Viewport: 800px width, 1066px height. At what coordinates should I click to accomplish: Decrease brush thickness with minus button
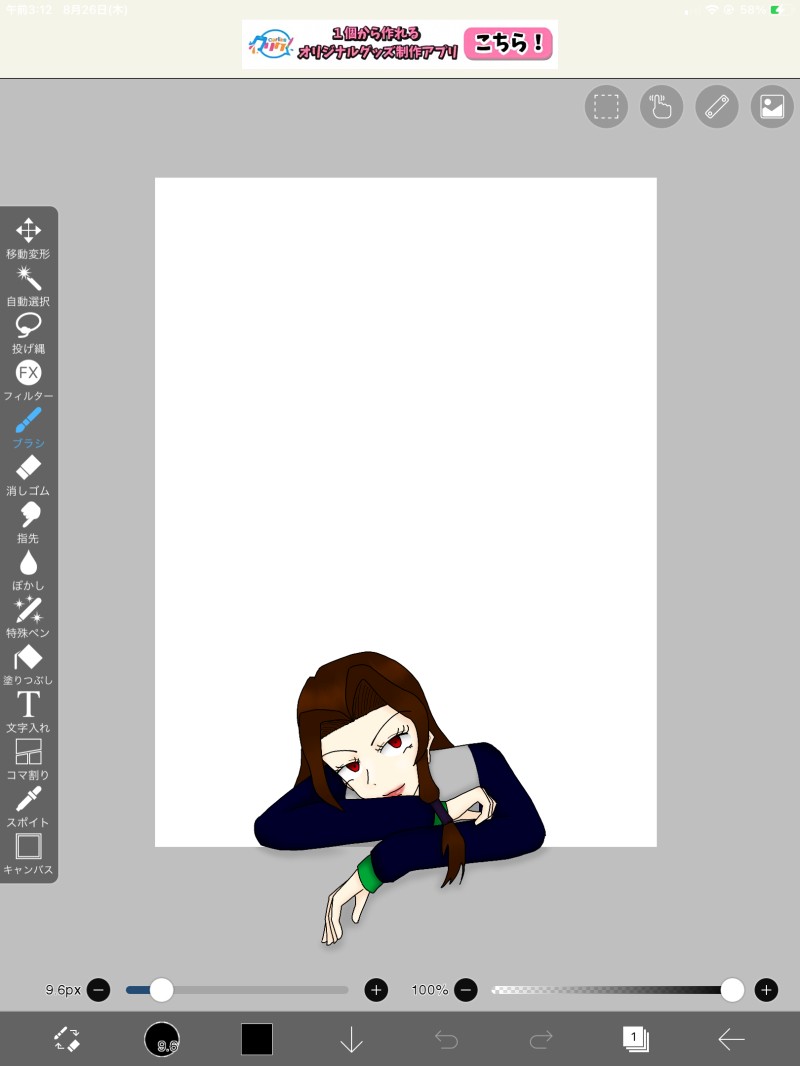[98, 990]
